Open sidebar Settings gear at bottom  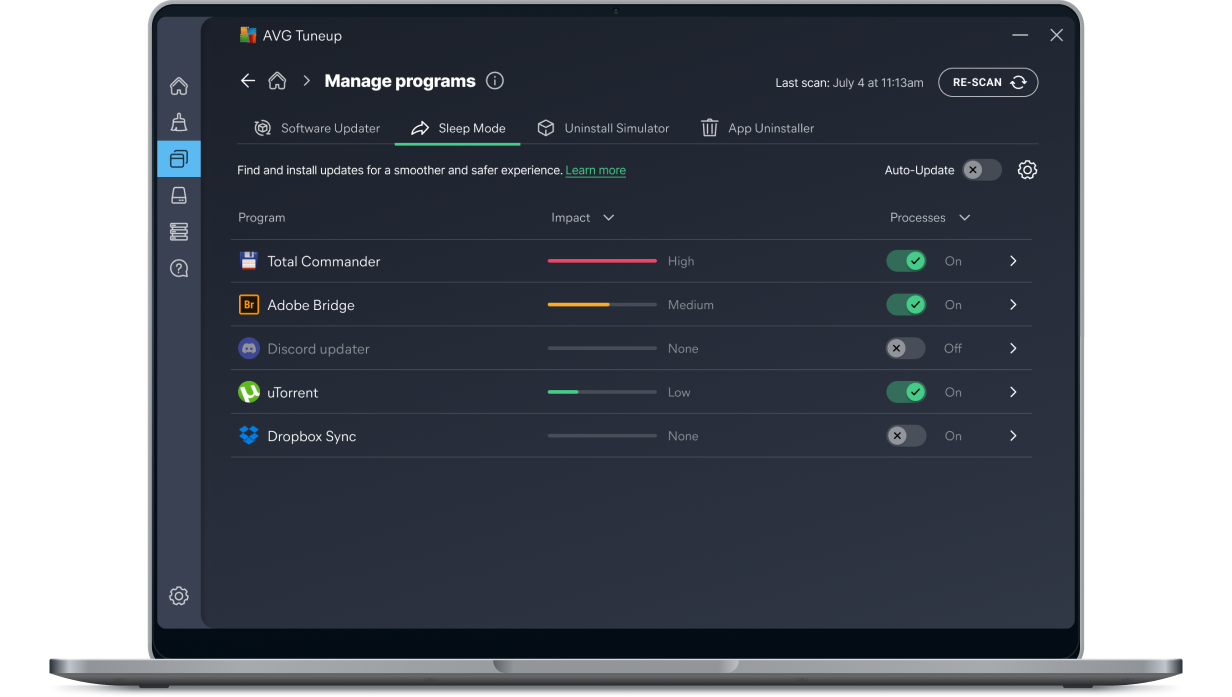point(179,595)
